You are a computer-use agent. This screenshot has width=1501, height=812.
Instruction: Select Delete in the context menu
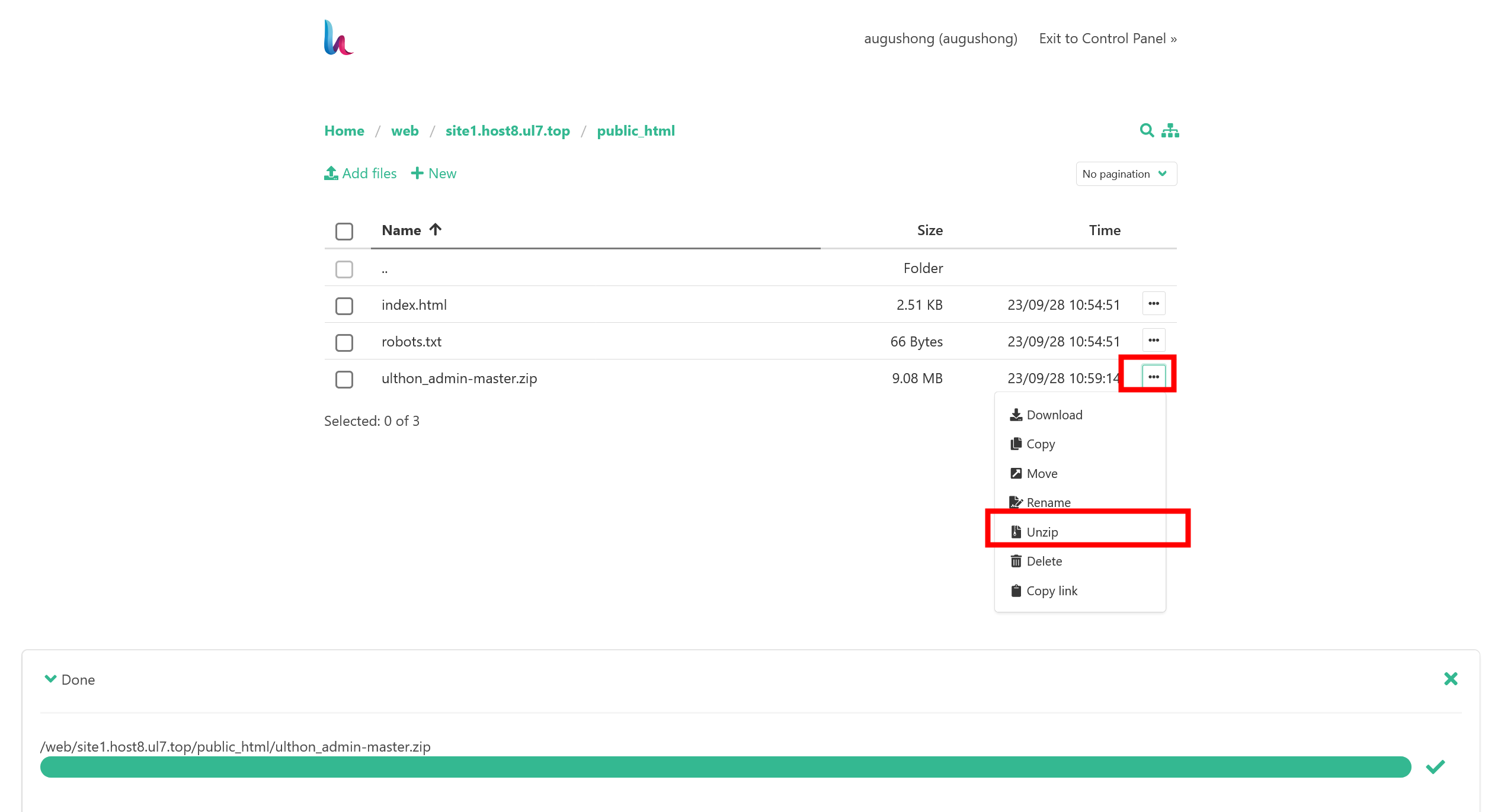[1044, 561]
